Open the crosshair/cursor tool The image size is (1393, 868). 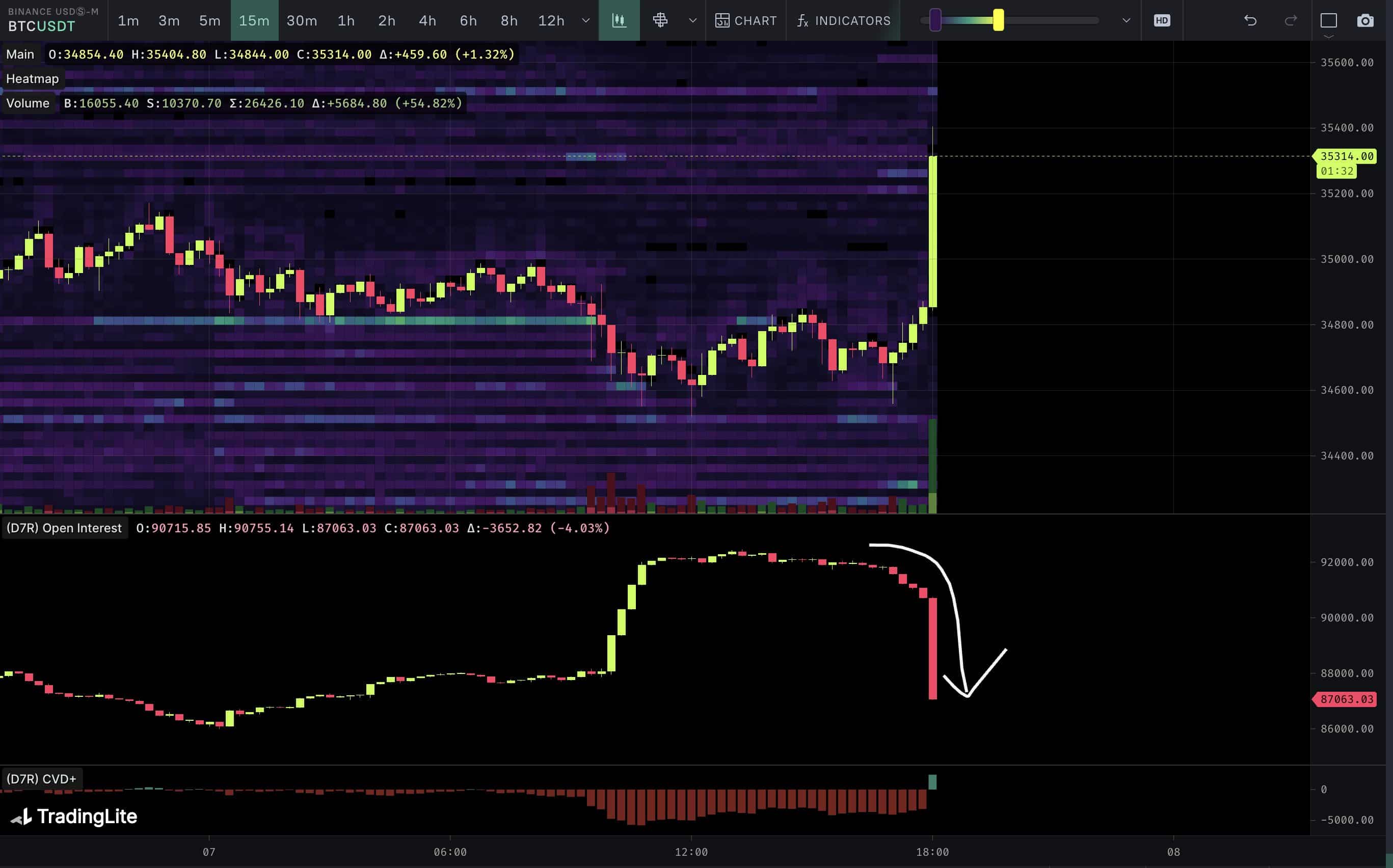pos(659,20)
